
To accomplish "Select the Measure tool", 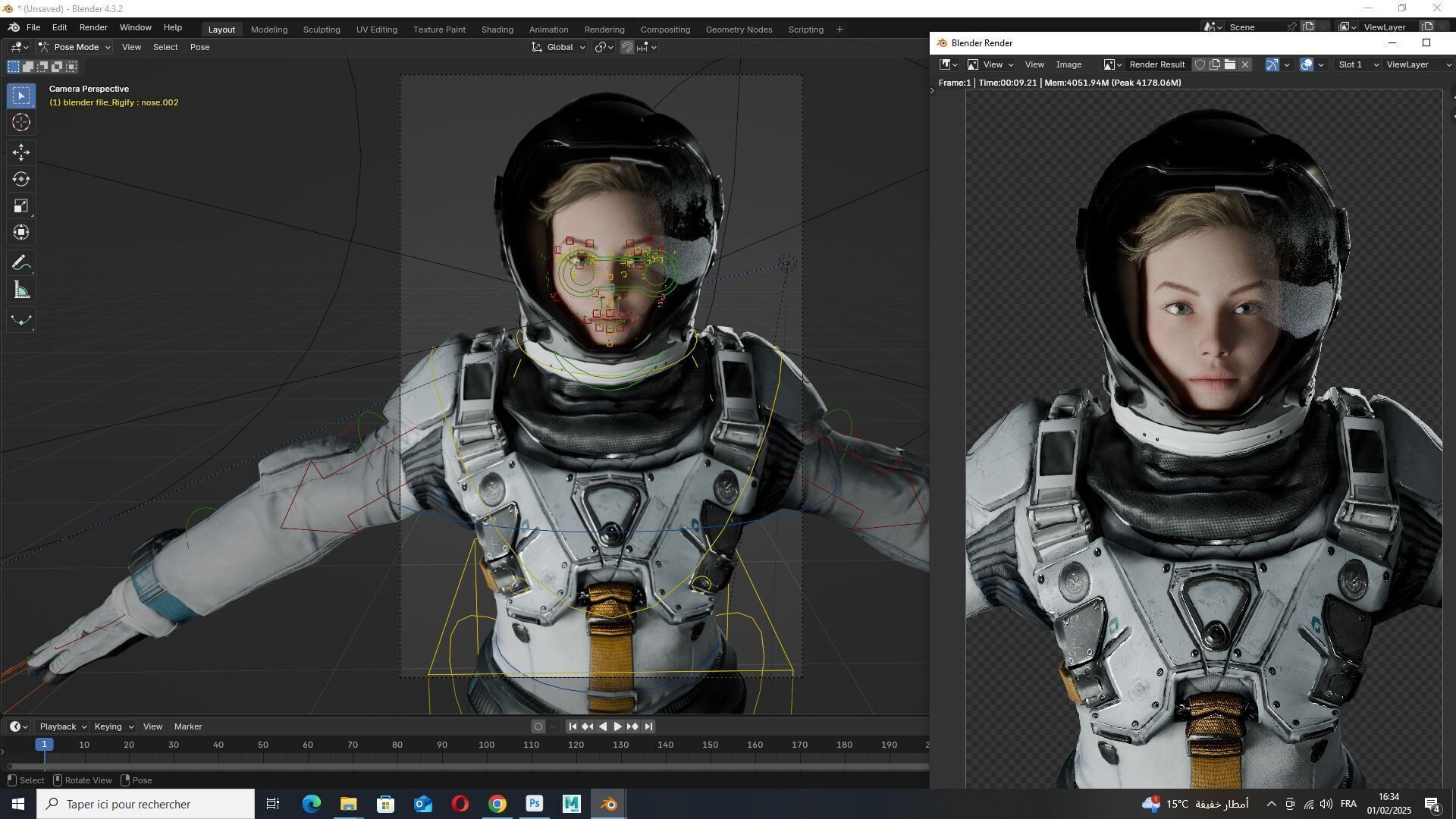I will (21, 290).
